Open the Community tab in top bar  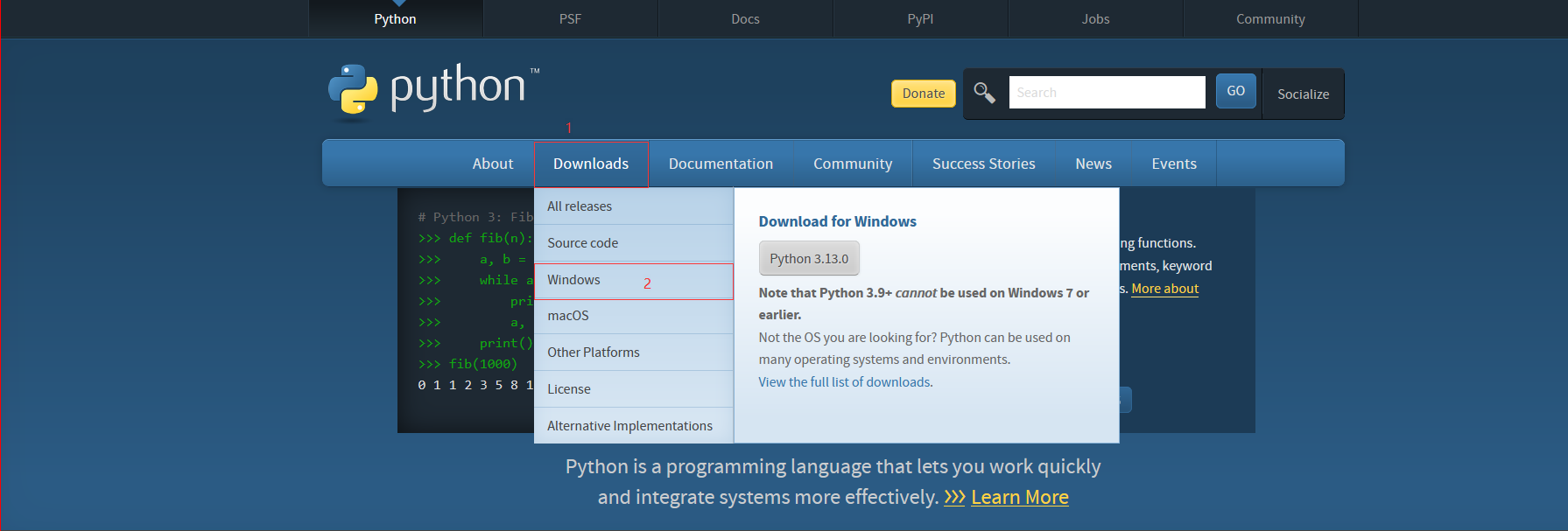coord(1271,18)
